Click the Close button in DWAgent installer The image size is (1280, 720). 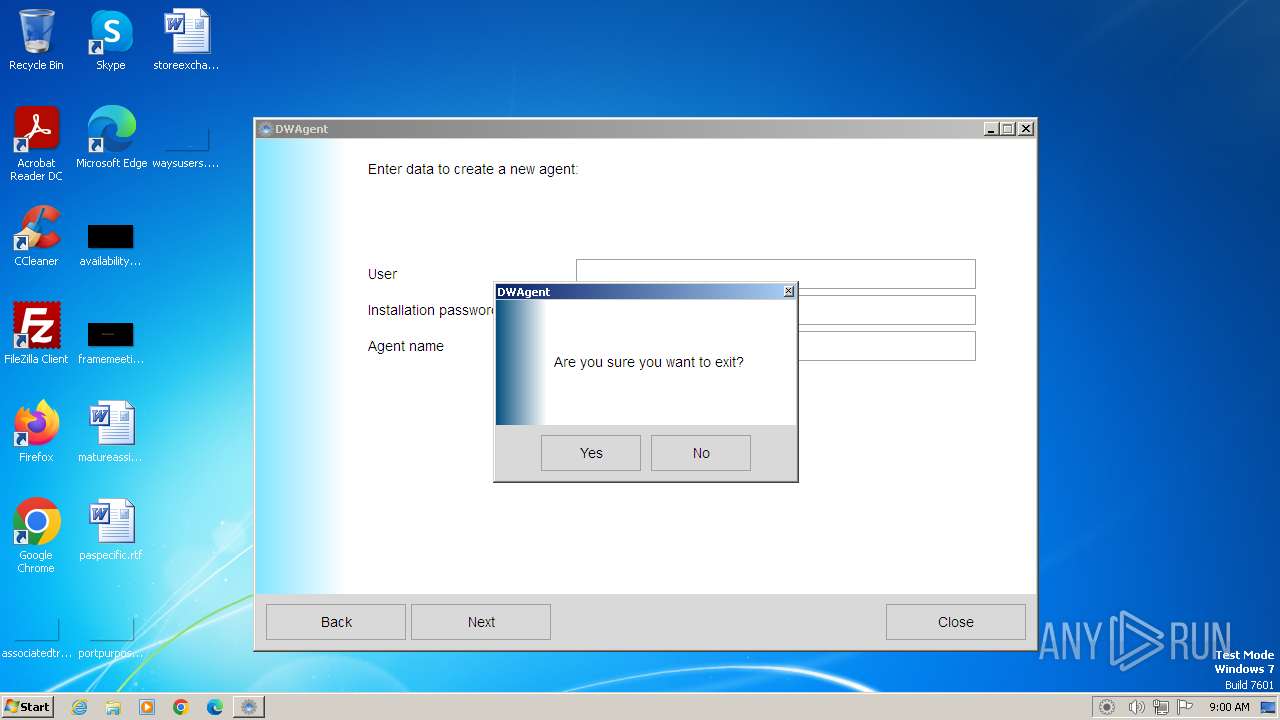956,622
